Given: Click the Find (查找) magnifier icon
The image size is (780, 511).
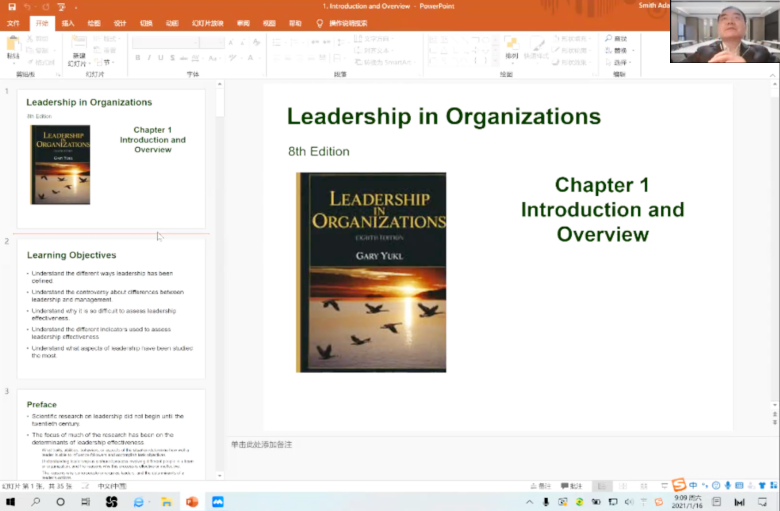Looking at the screenshot, I should (x=608, y=38).
